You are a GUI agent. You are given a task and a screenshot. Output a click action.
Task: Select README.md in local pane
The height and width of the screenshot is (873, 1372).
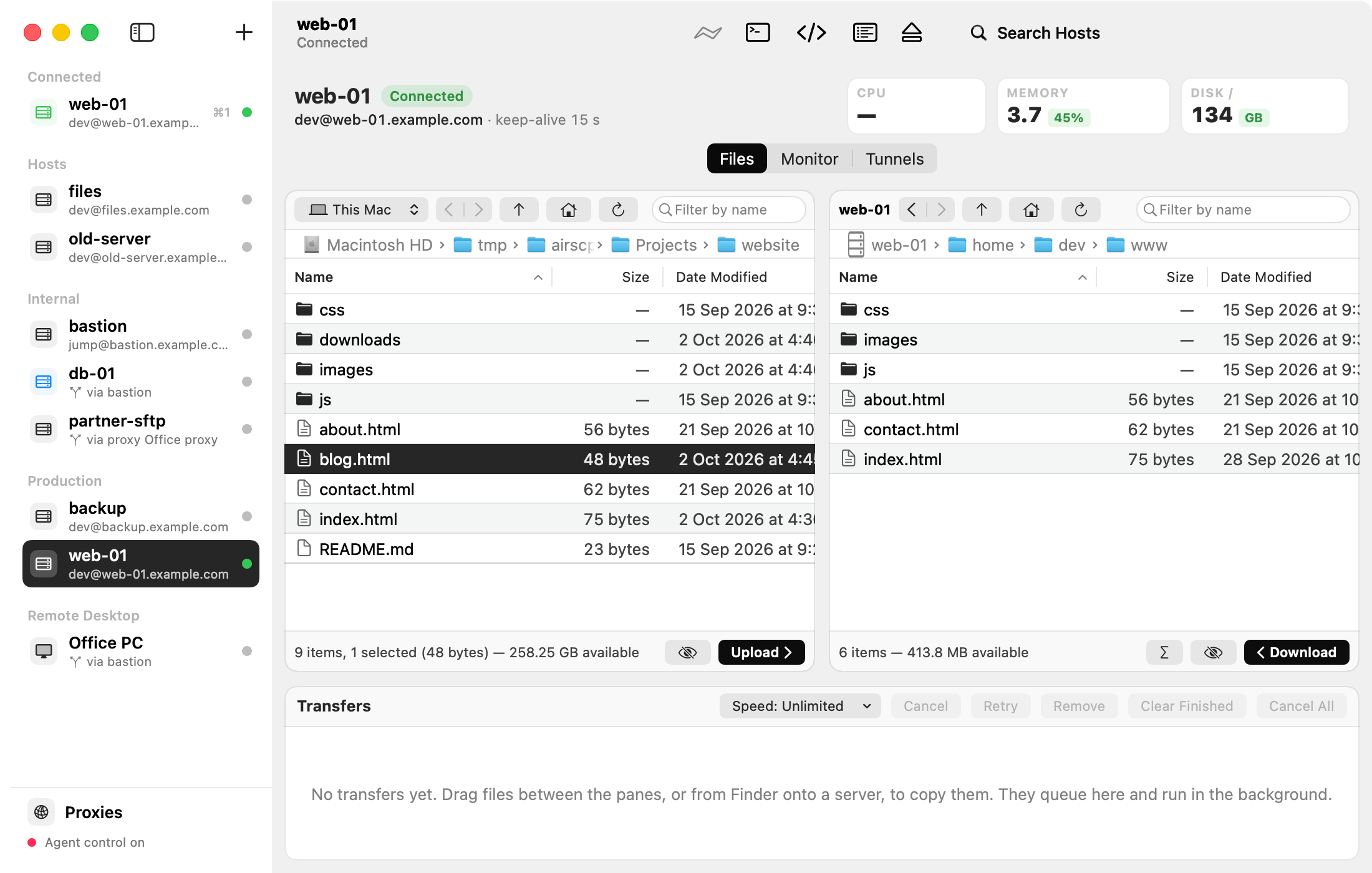pos(549,549)
